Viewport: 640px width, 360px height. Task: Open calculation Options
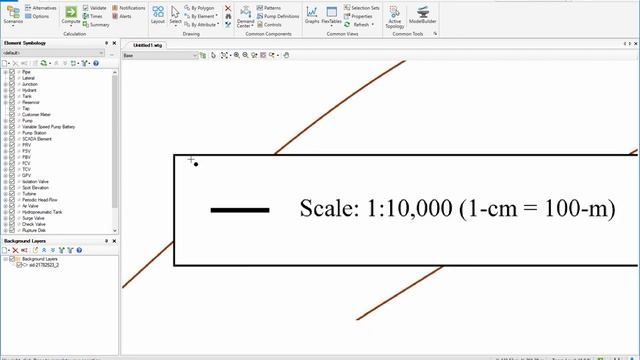(x=37, y=16)
